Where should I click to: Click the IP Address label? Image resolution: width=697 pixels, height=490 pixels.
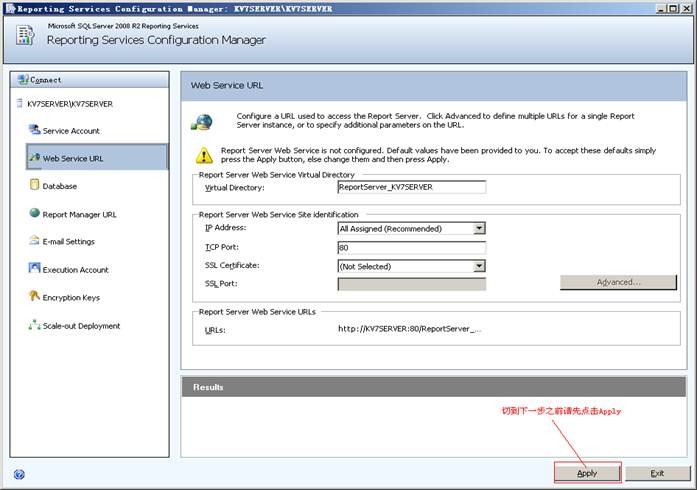(225, 228)
